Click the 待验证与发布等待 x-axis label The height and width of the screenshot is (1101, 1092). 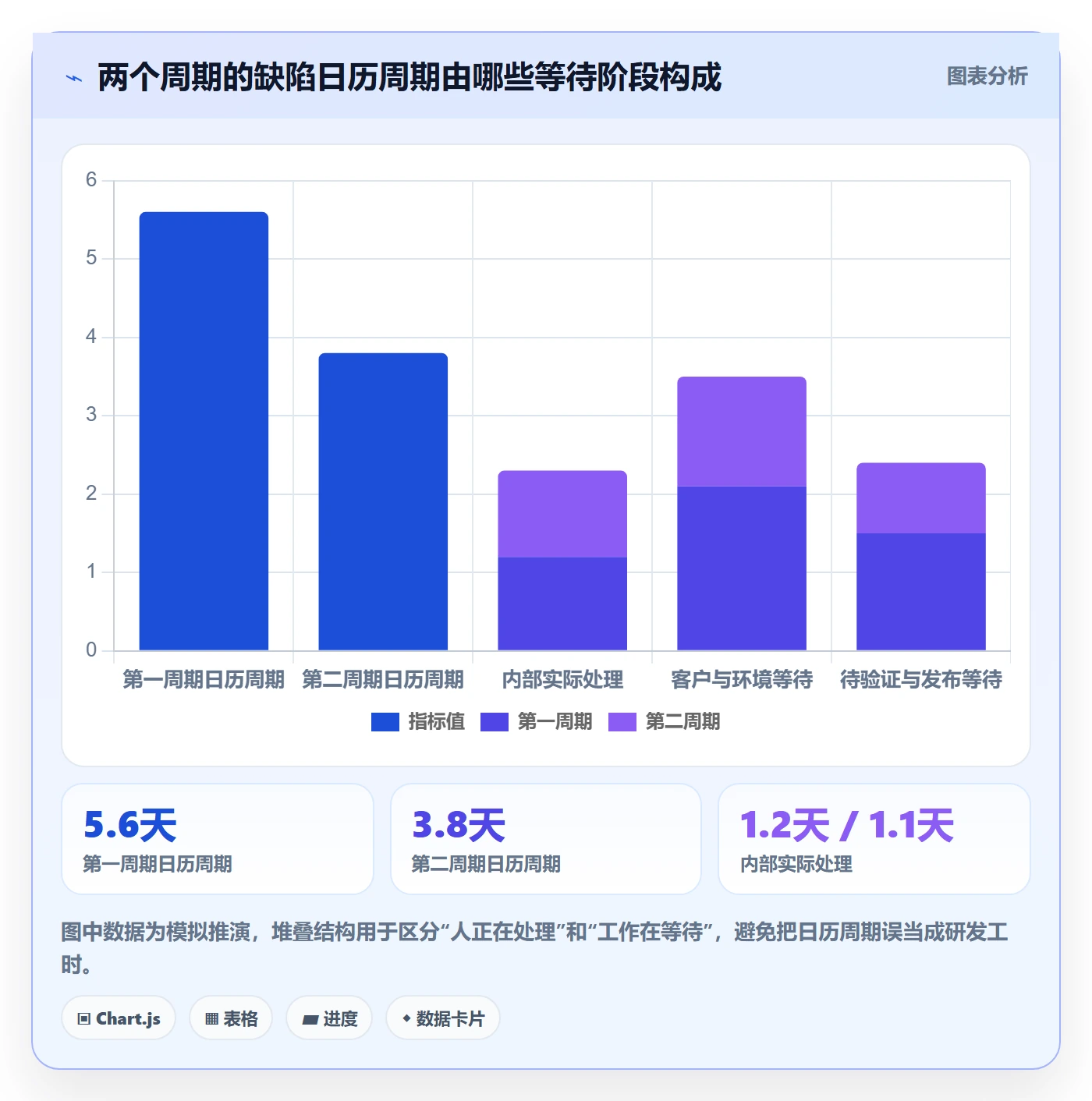[x=921, y=680]
